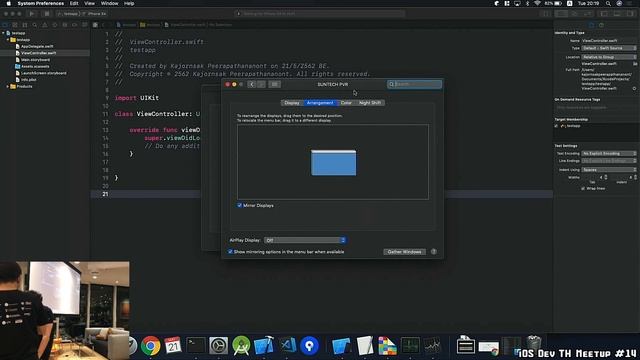This screenshot has width=640, height=360.
Task: Open the Type dropdown in File inspector
Action: [609, 48]
